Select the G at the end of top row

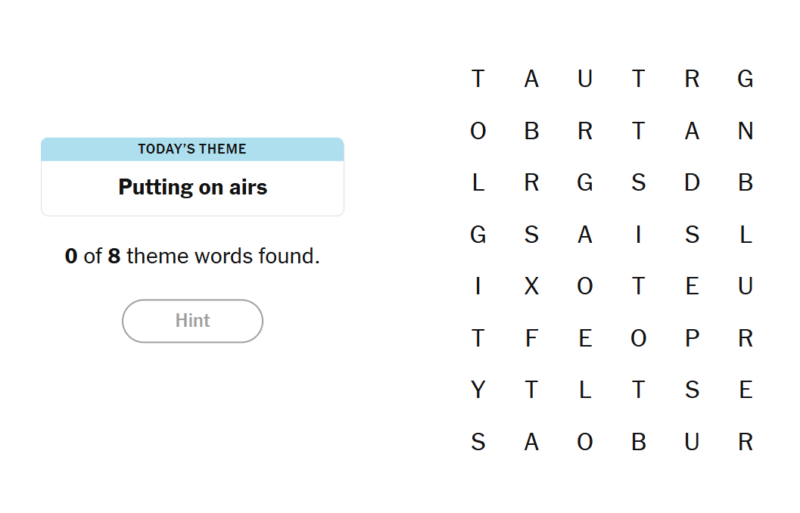[x=745, y=79]
